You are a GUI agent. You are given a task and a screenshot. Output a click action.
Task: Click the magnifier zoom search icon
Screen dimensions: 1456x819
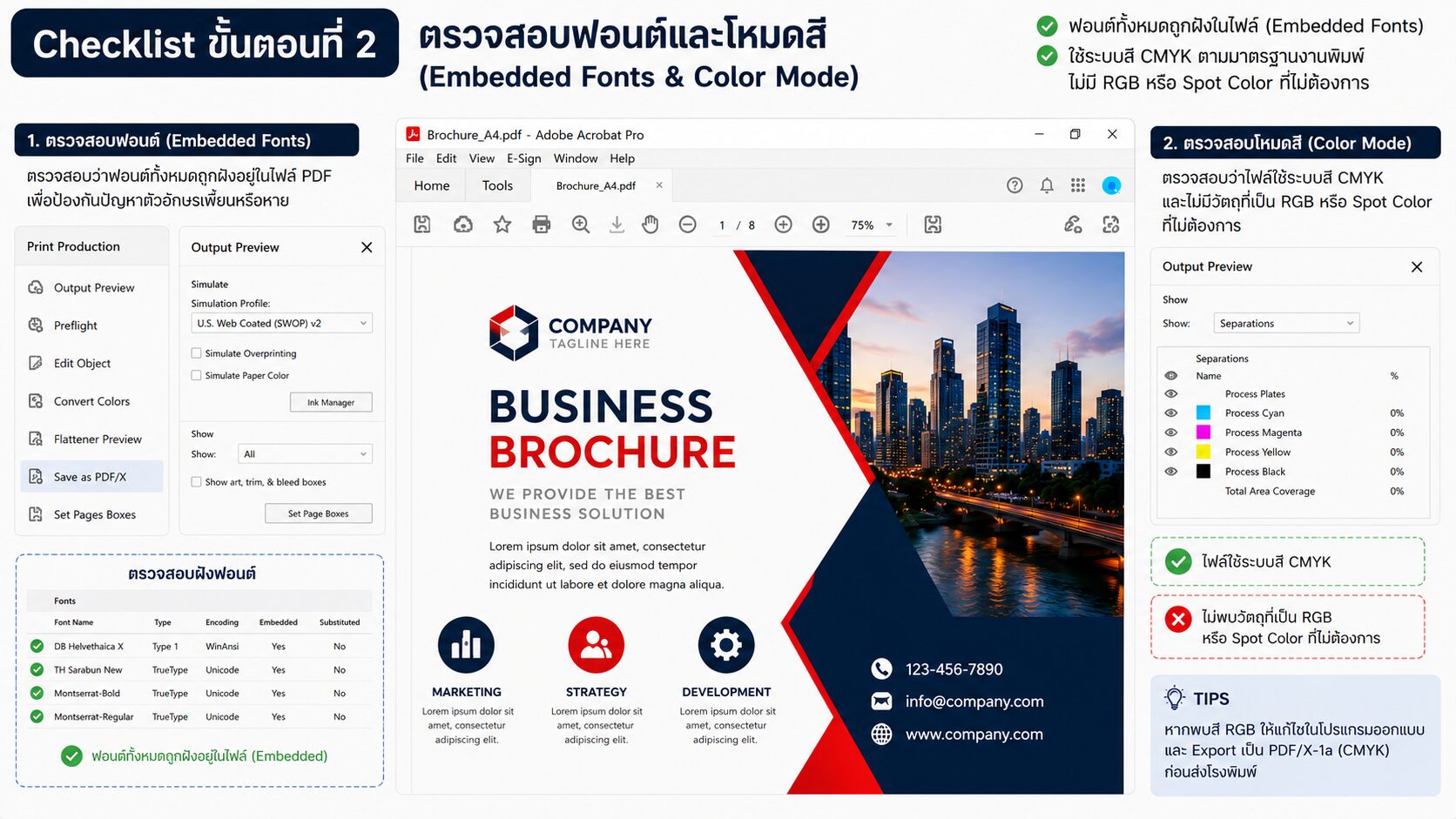tap(581, 225)
